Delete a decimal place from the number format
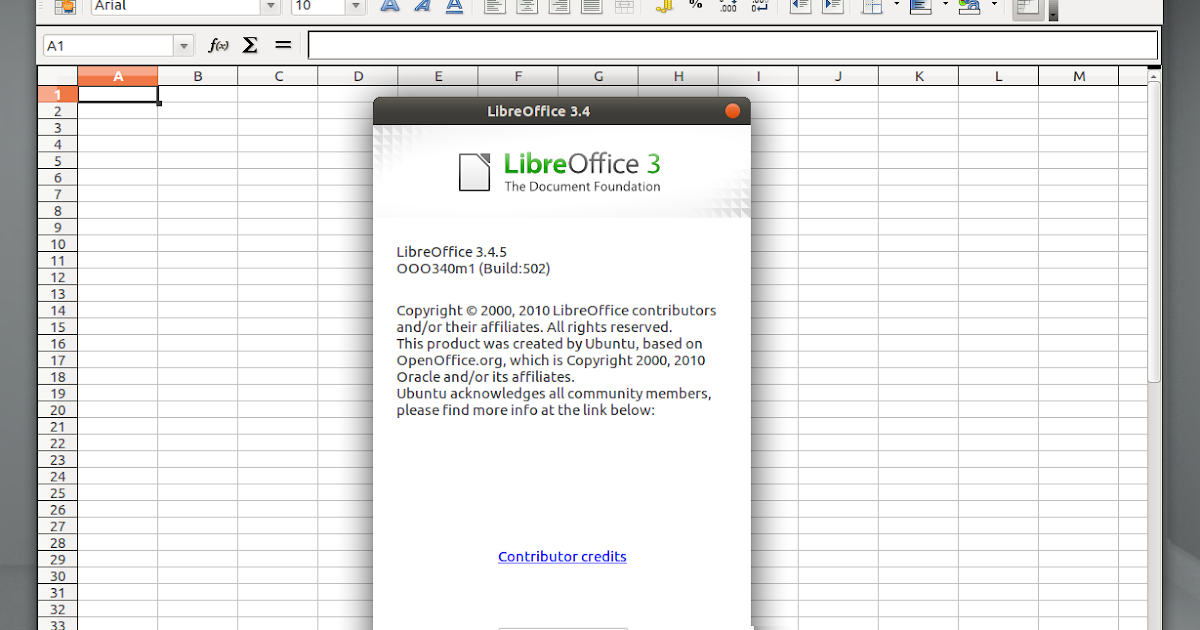1200x630 pixels. [x=760, y=8]
